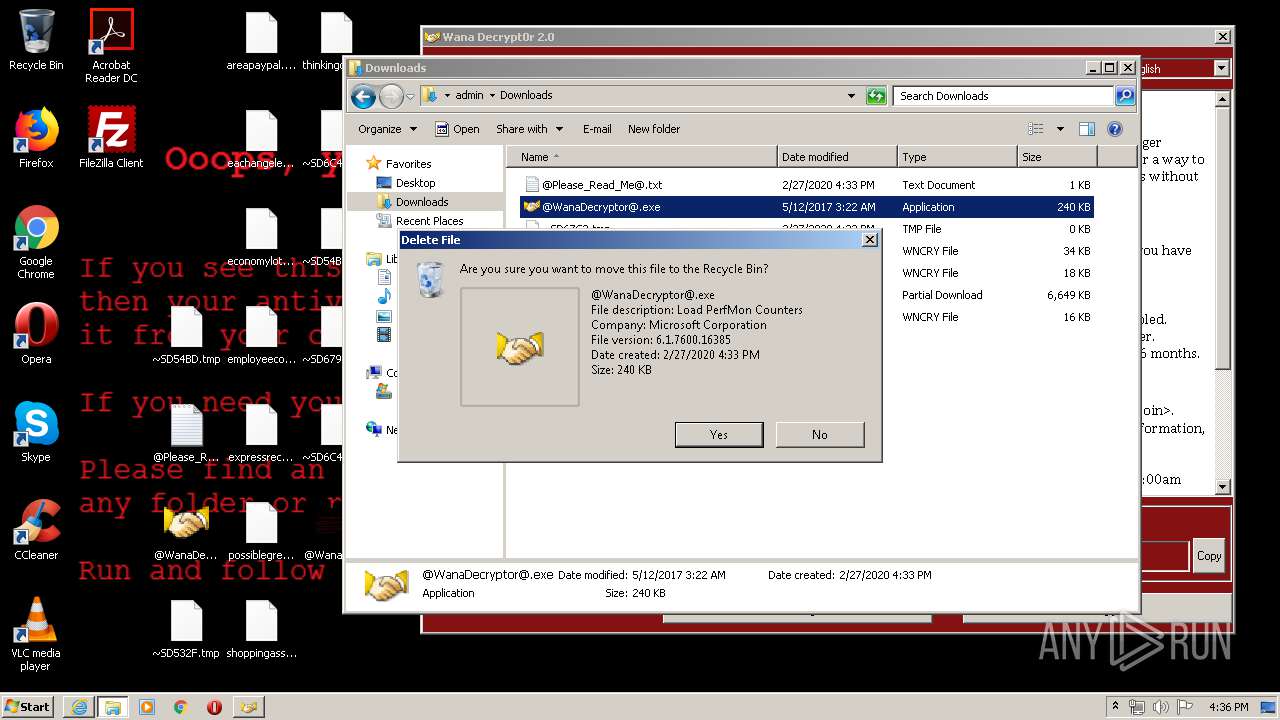Sort files by the Name column header
This screenshot has width=1280, height=720.
642,157
